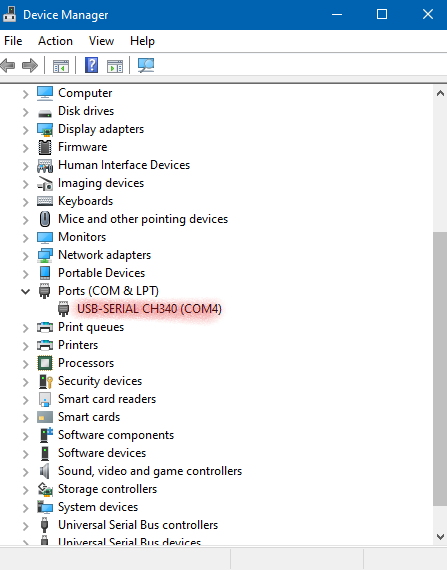This screenshot has width=447, height=570.
Task: Click the Disk drives icon
Action: (45, 113)
